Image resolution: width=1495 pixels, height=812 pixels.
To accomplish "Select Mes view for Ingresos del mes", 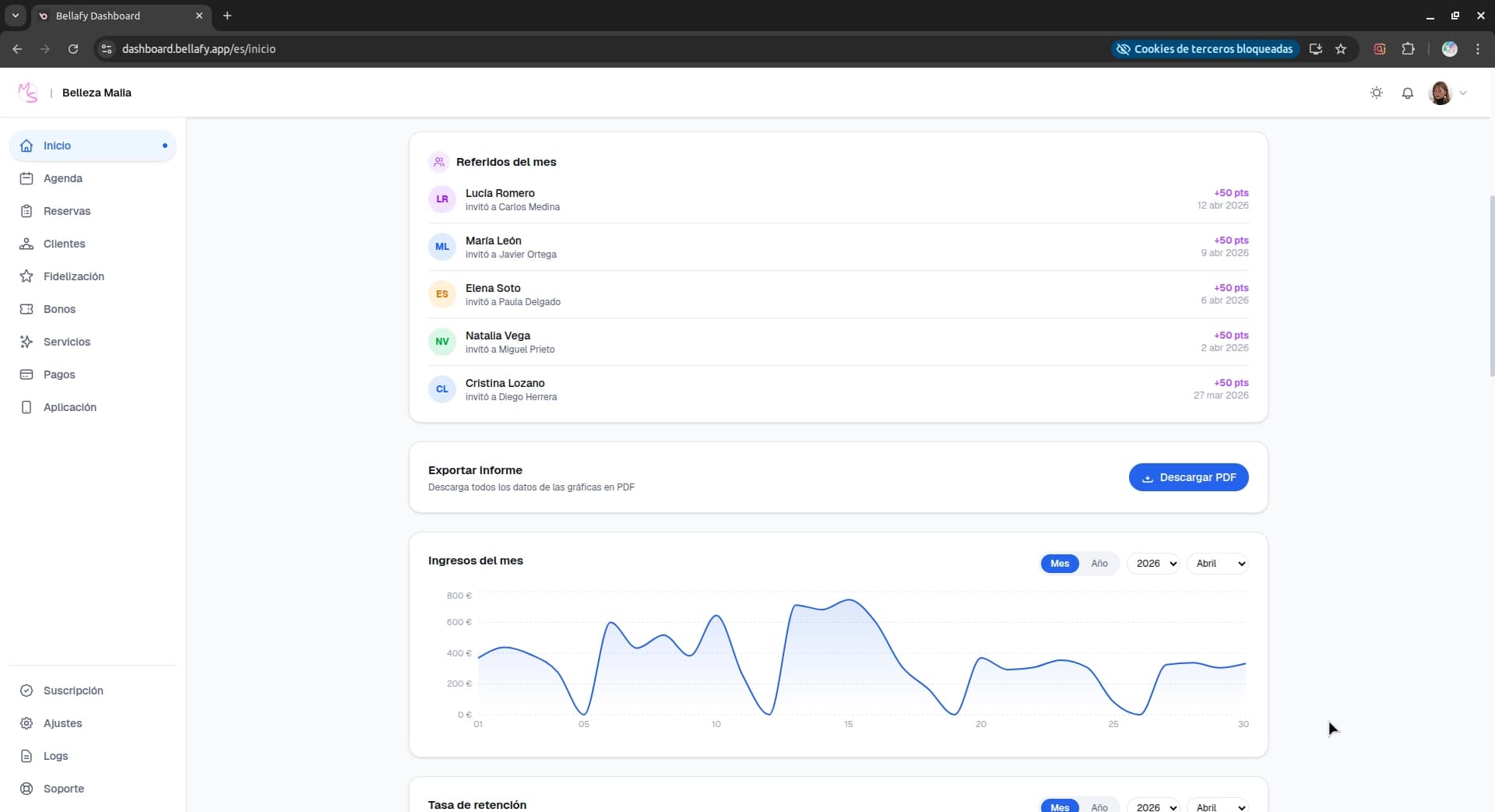I will click(x=1058, y=563).
